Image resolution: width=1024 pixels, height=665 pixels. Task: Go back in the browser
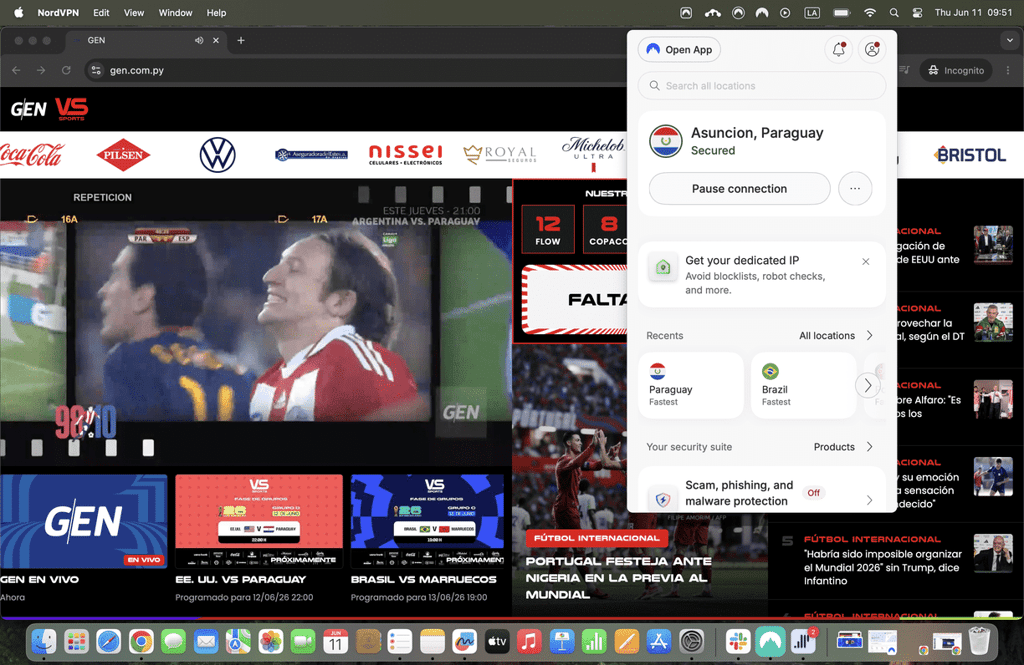[16, 70]
